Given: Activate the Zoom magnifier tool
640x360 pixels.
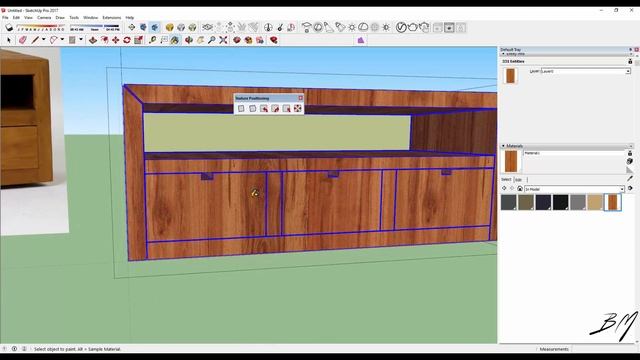Looking at the screenshot, I should pos(211,40).
